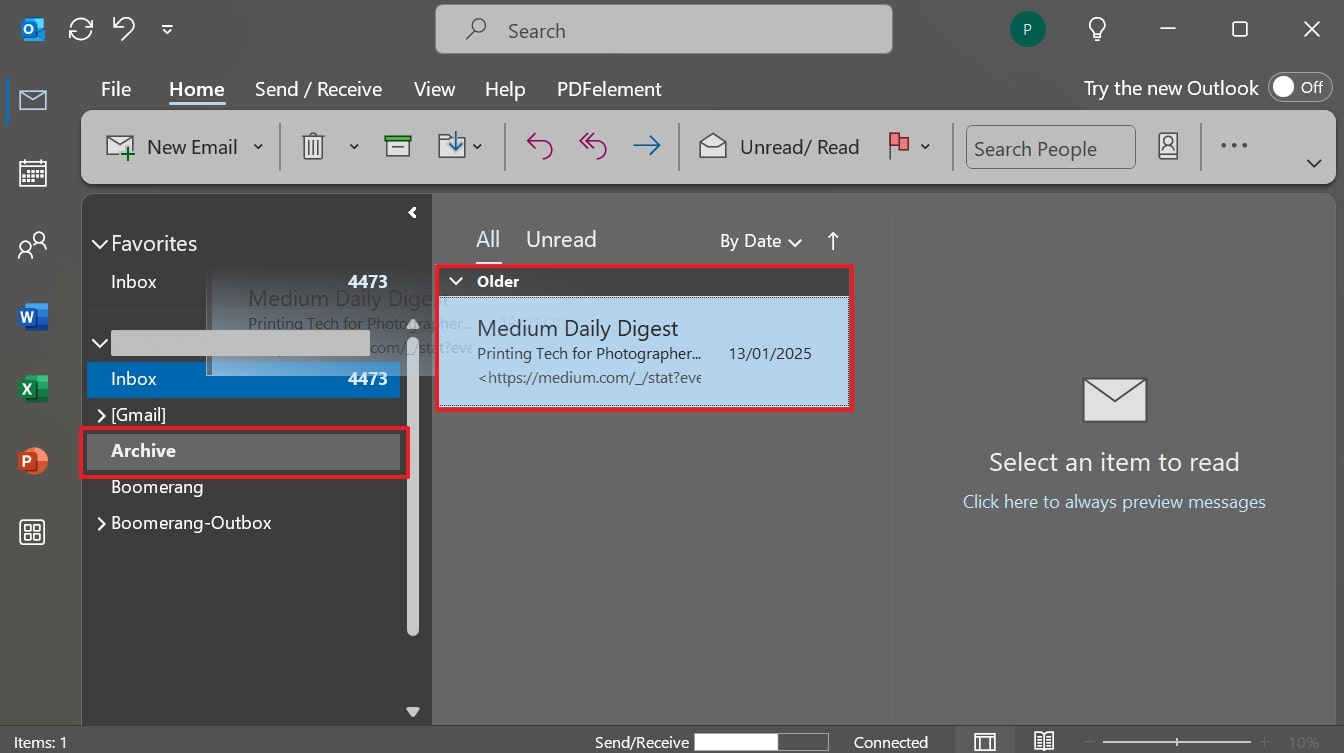This screenshot has height=753, width=1344.
Task: Click the green Archive box icon
Action: pos(398,146)
